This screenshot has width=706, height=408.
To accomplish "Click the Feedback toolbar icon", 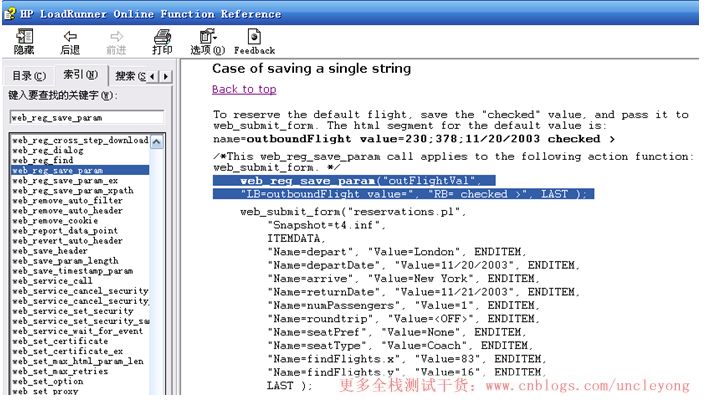I will pyautogui.click(x=254, y=36).
